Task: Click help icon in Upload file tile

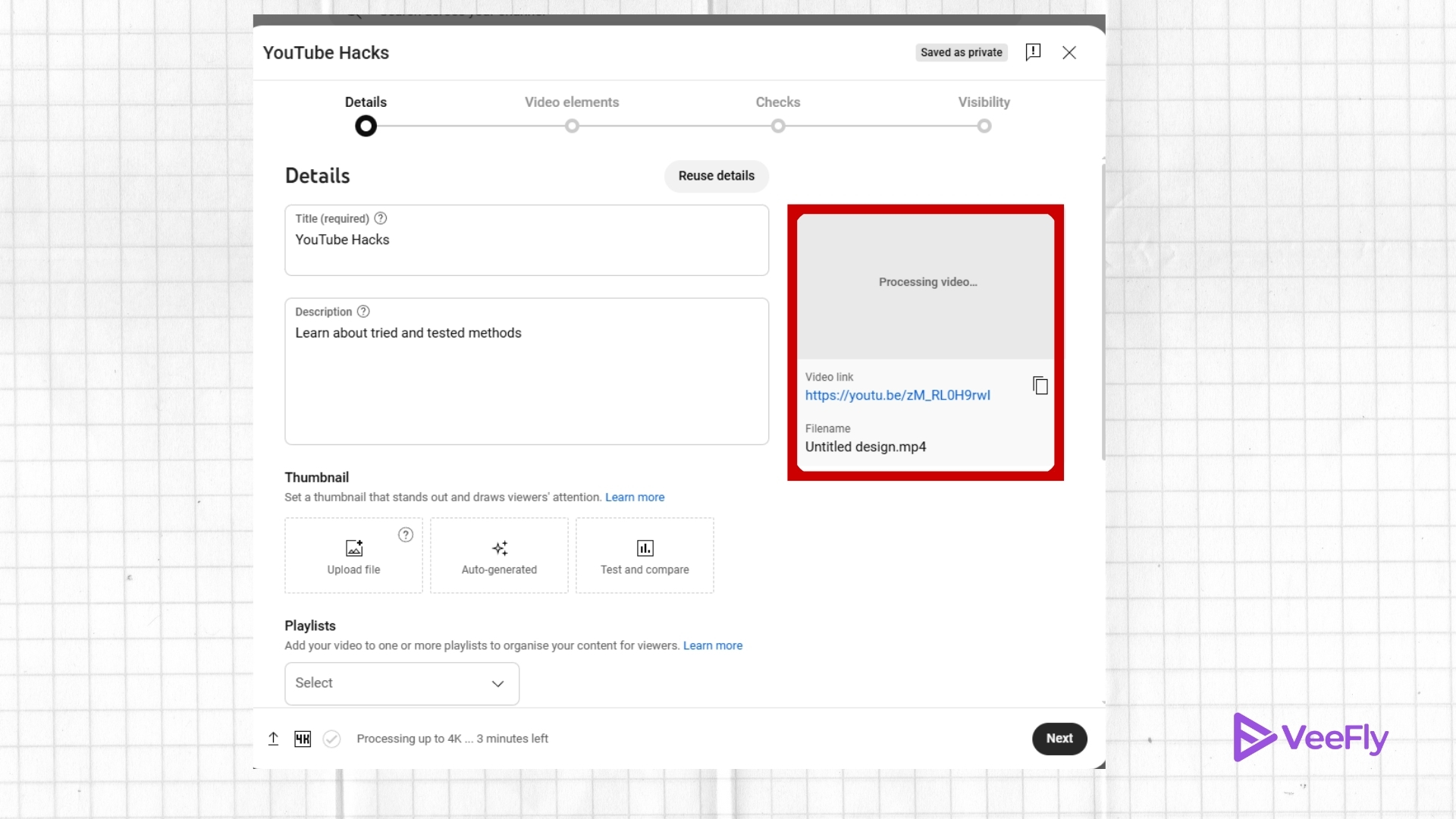Action: coord(406,535)
